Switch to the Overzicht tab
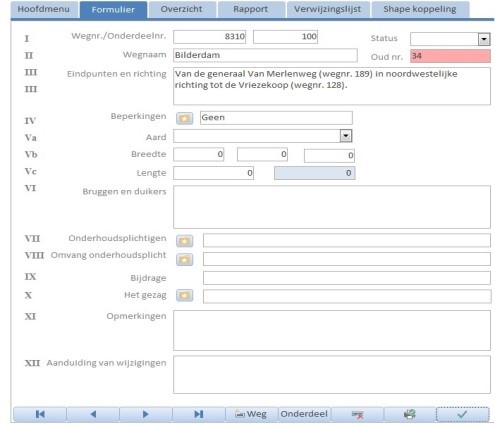Screen dimensions: 495x426 point(182,9)
